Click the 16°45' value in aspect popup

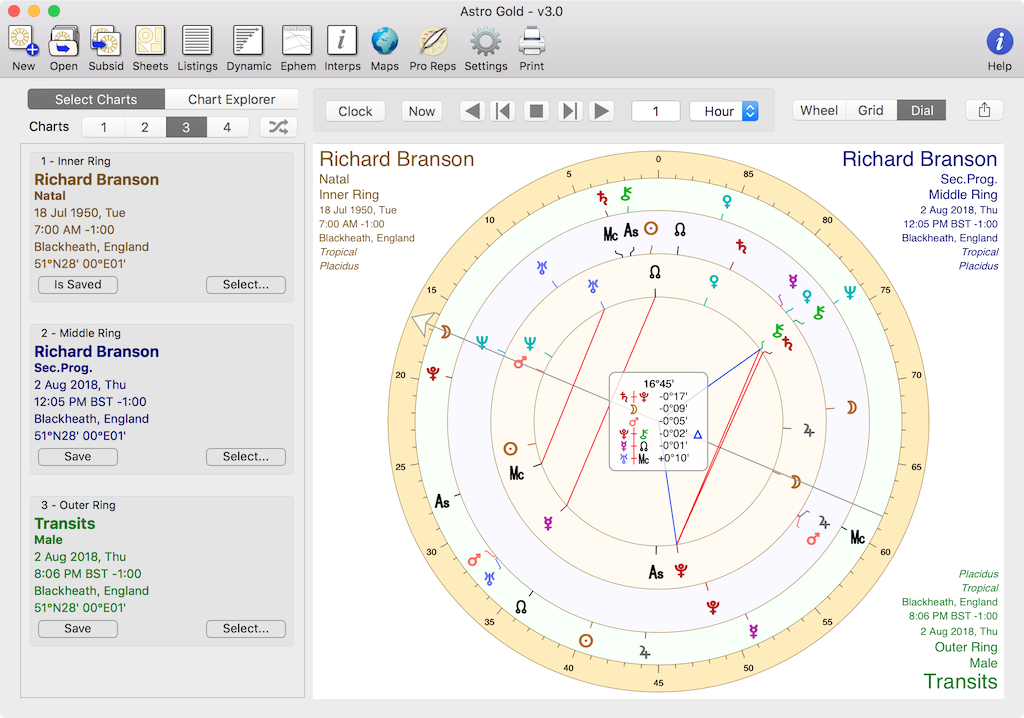[x=658, y=383]
